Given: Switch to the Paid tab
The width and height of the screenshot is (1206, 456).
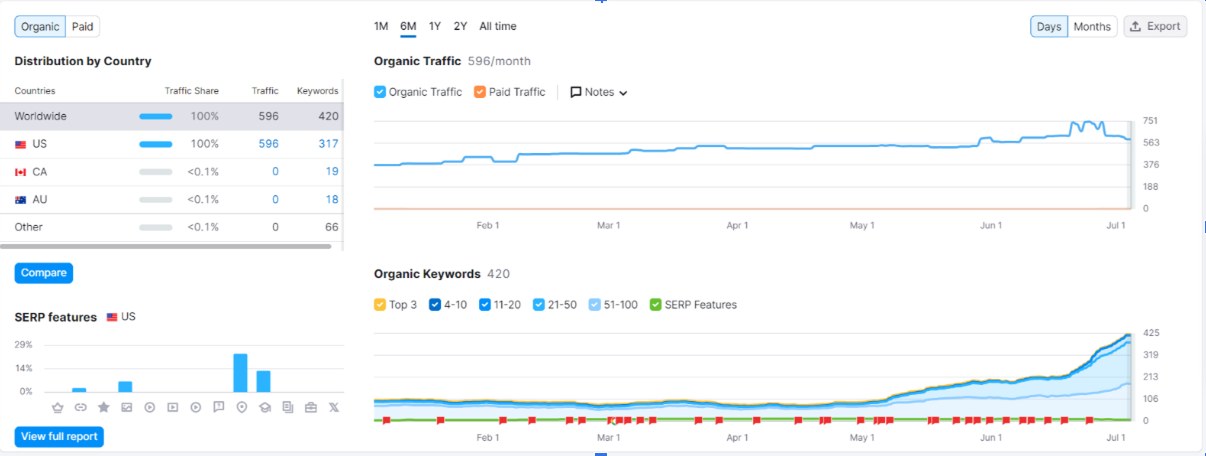Looking at the screenshot, I should pyautogui.click(x=82, y=27).
